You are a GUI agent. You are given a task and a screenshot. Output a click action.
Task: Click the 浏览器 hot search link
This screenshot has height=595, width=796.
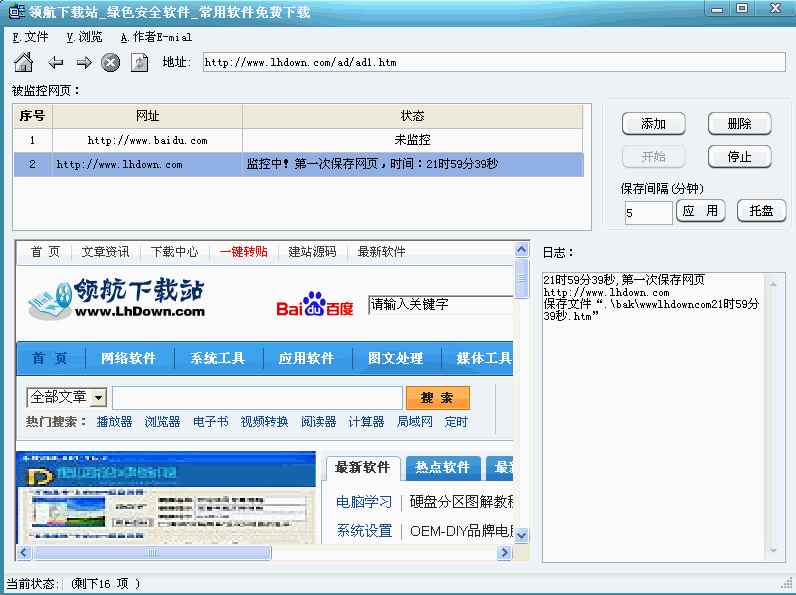pos(162,422)
